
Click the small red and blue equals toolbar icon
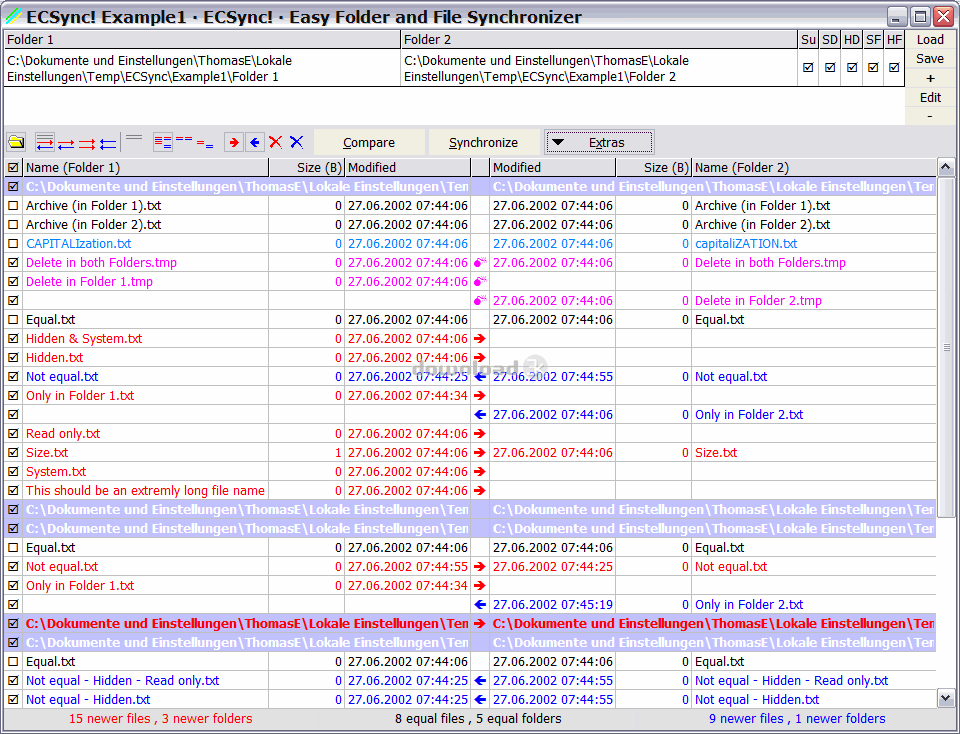pyautogui.click(x=205, y=144)
